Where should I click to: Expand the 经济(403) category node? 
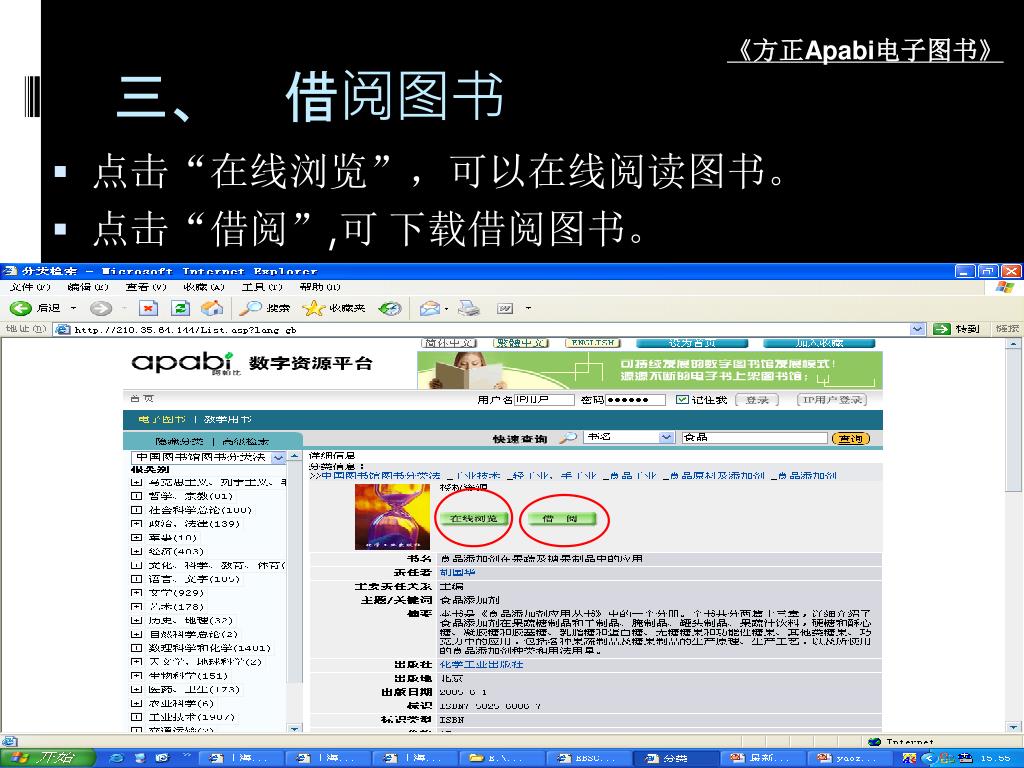click(x=136, y=551)
